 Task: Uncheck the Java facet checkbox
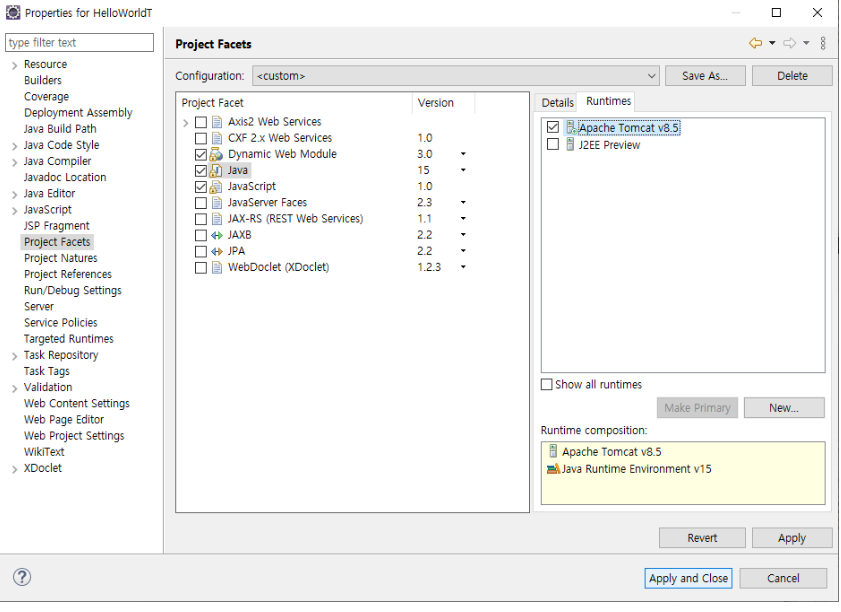pyautogui.click(x=201, y=171)
